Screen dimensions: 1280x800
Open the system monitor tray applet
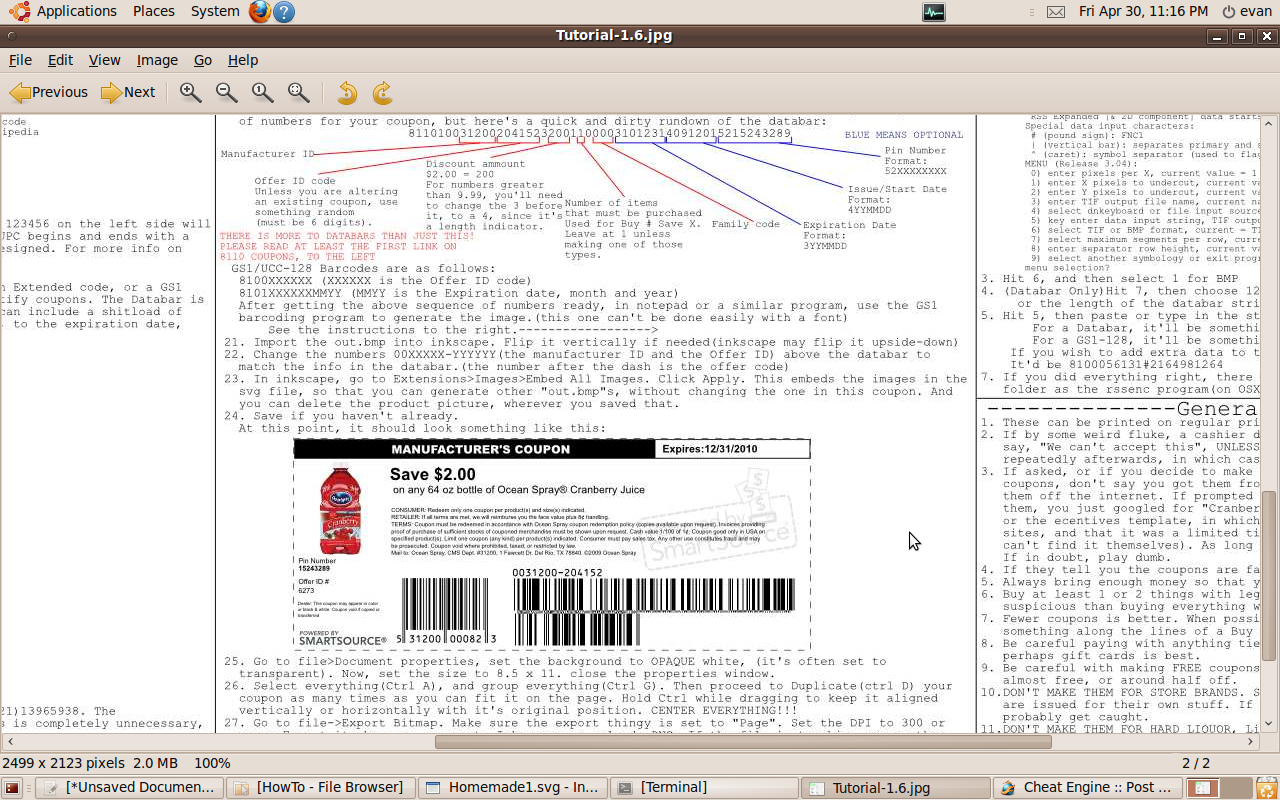click(x=933, y=13)
